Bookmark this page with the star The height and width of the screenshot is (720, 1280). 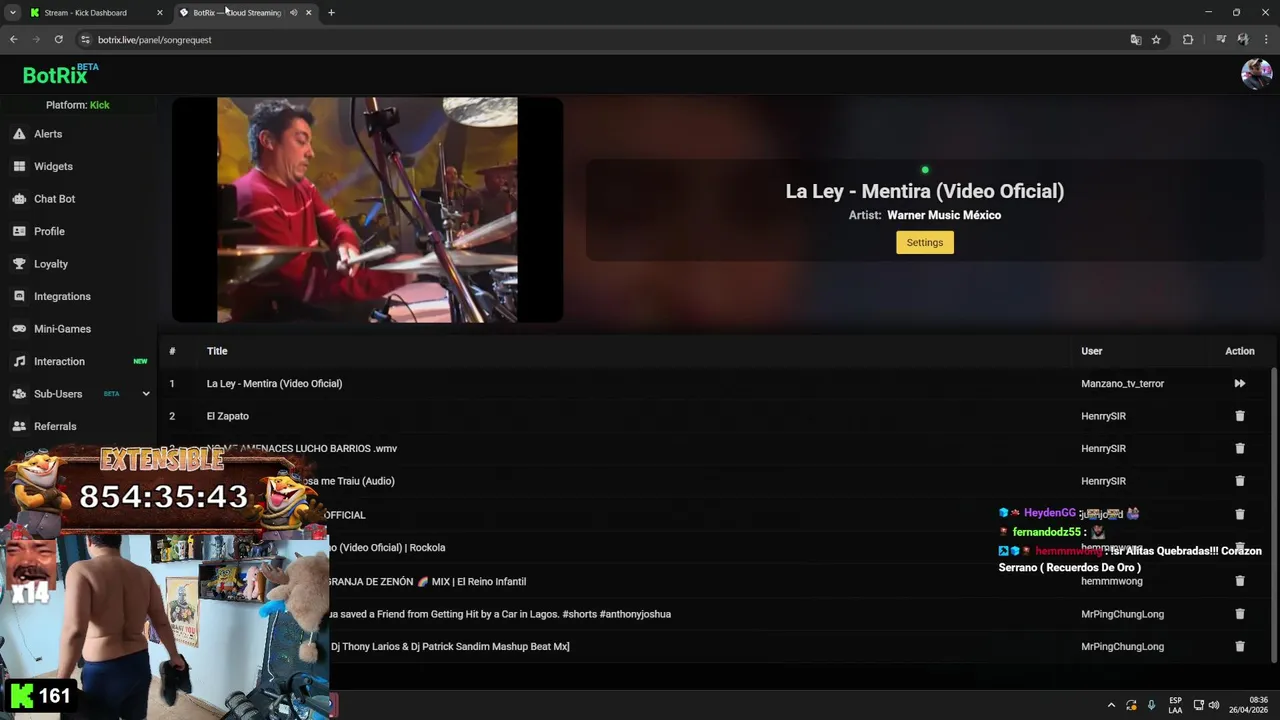pyautogui.click(x=1156, y=40)
